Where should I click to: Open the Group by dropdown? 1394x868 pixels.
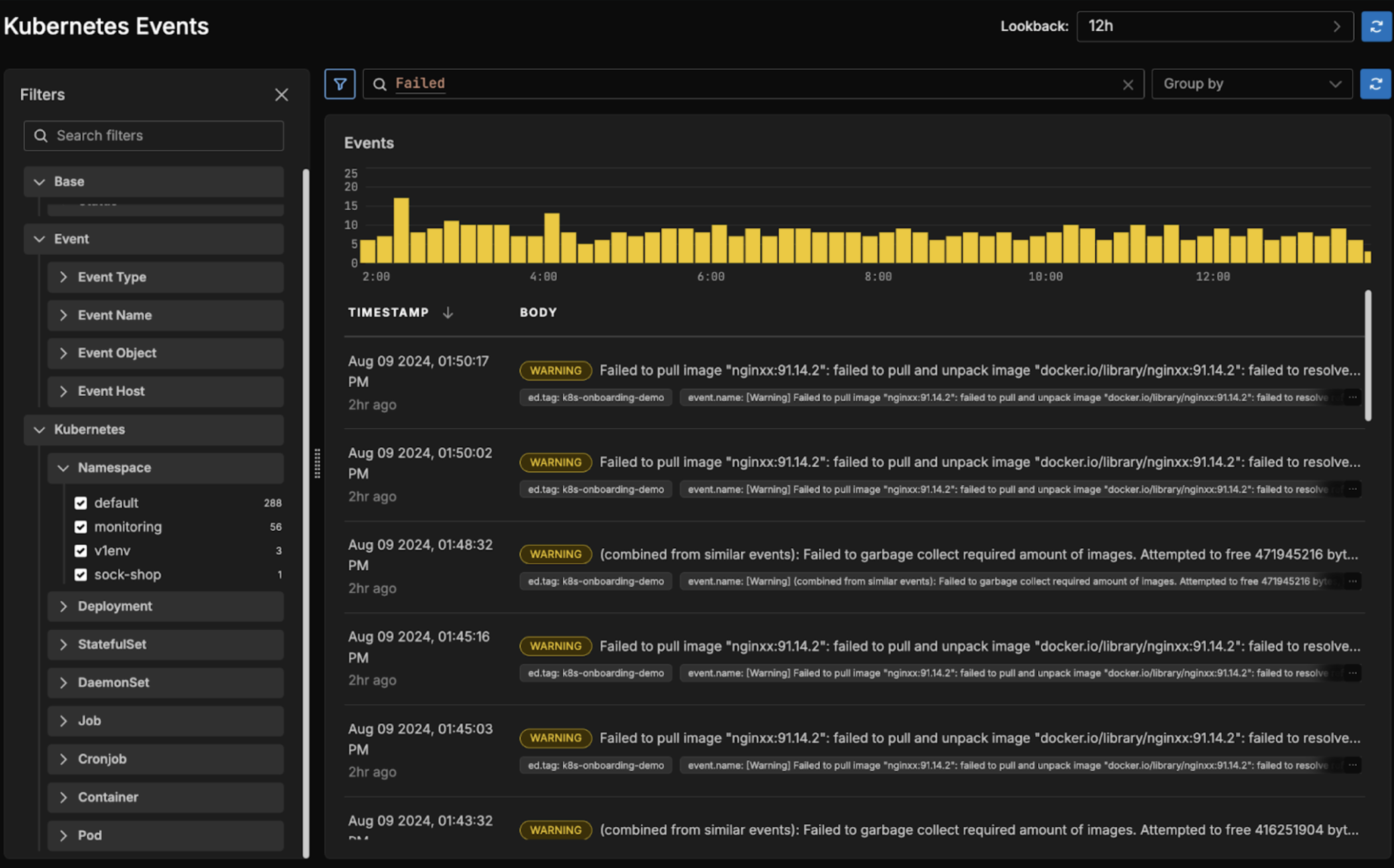click(1251, 84)
